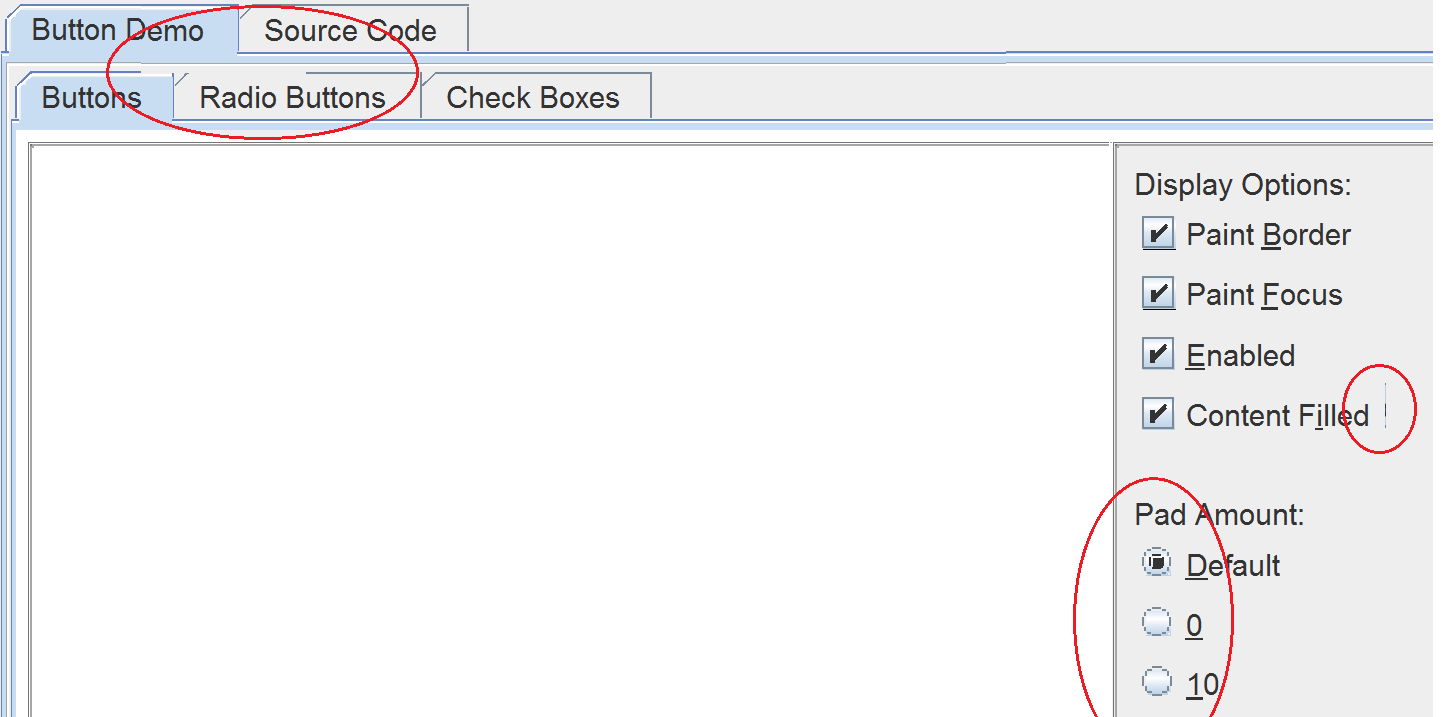Click the empty white button demo area
Image resolution: width=1450 pixels, height=717 pixels.
tap(570, 431)
